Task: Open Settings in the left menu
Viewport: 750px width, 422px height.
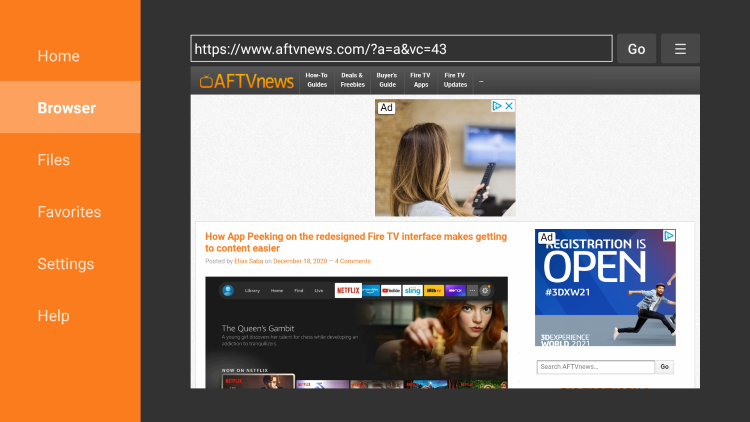Action: point(66,264)
